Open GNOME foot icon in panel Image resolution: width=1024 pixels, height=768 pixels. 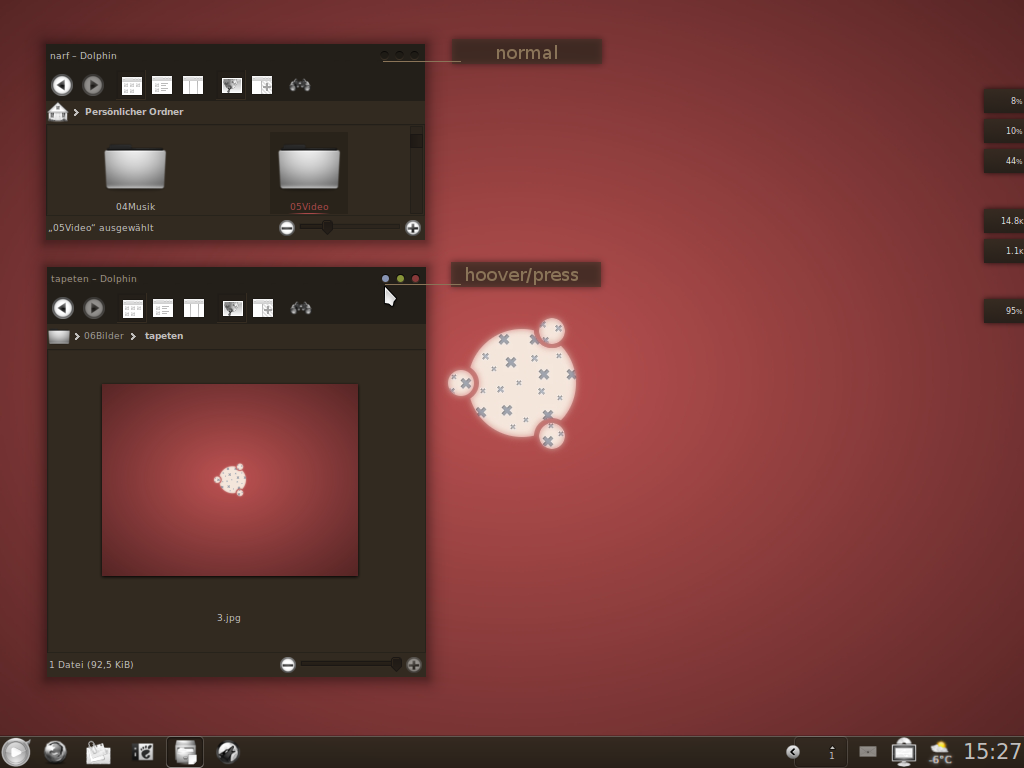point(143,752)
